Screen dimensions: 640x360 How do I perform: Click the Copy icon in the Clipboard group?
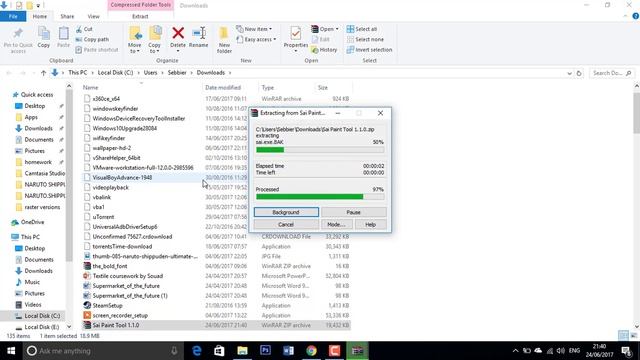44,33
